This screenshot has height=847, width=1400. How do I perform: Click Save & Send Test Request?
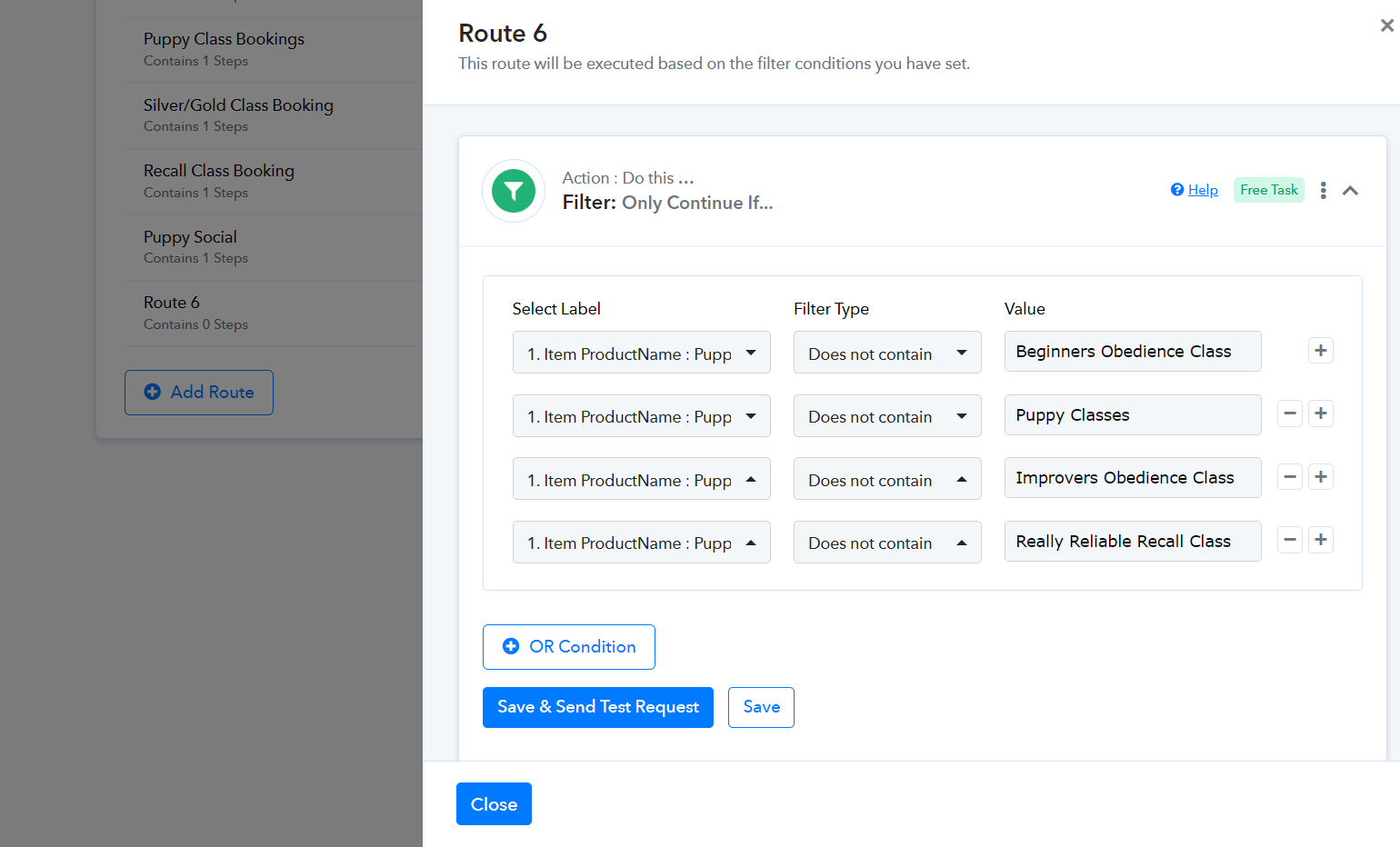pos(598,707)
